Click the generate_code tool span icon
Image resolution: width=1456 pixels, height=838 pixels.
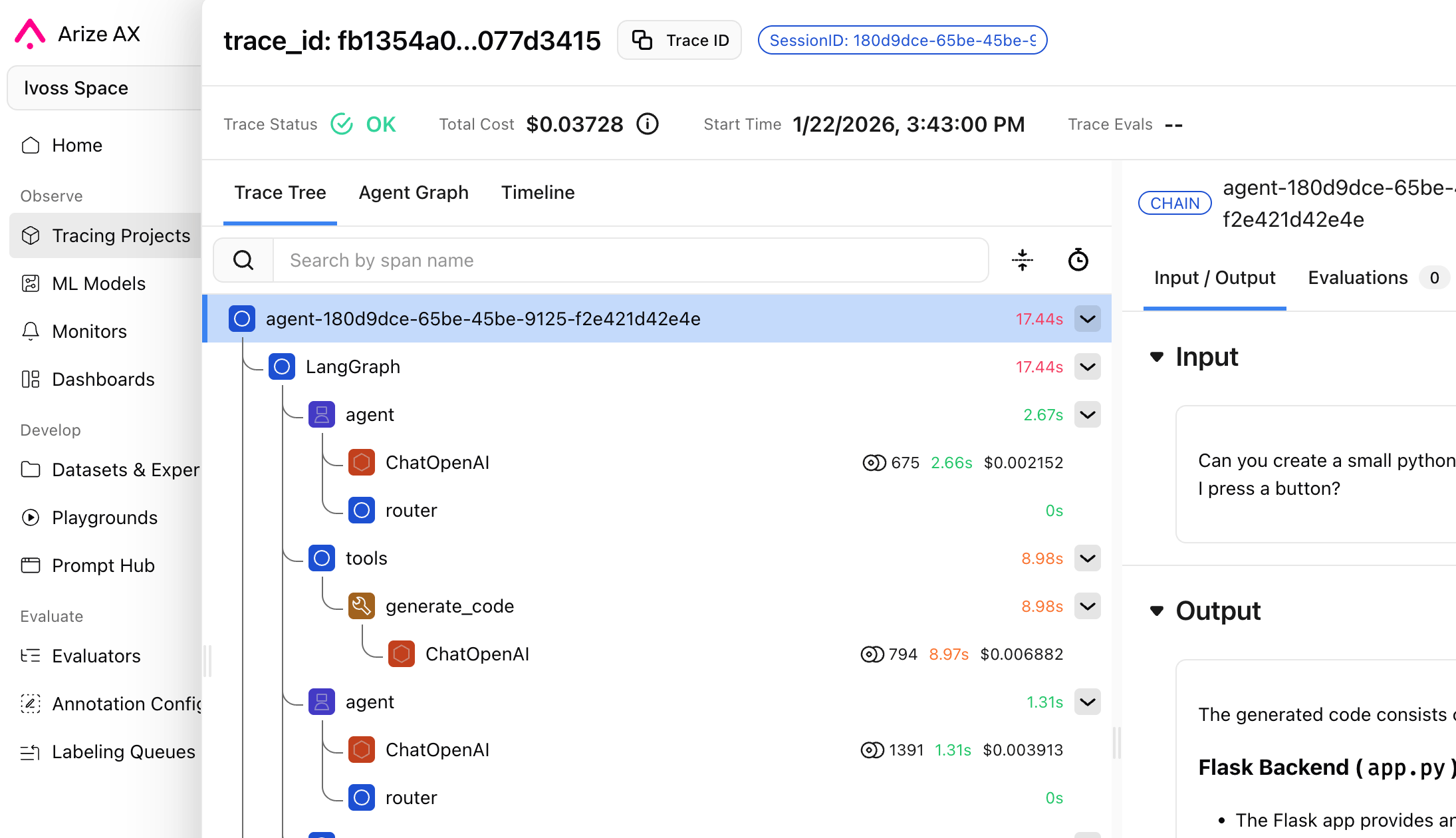coord(361,606)
